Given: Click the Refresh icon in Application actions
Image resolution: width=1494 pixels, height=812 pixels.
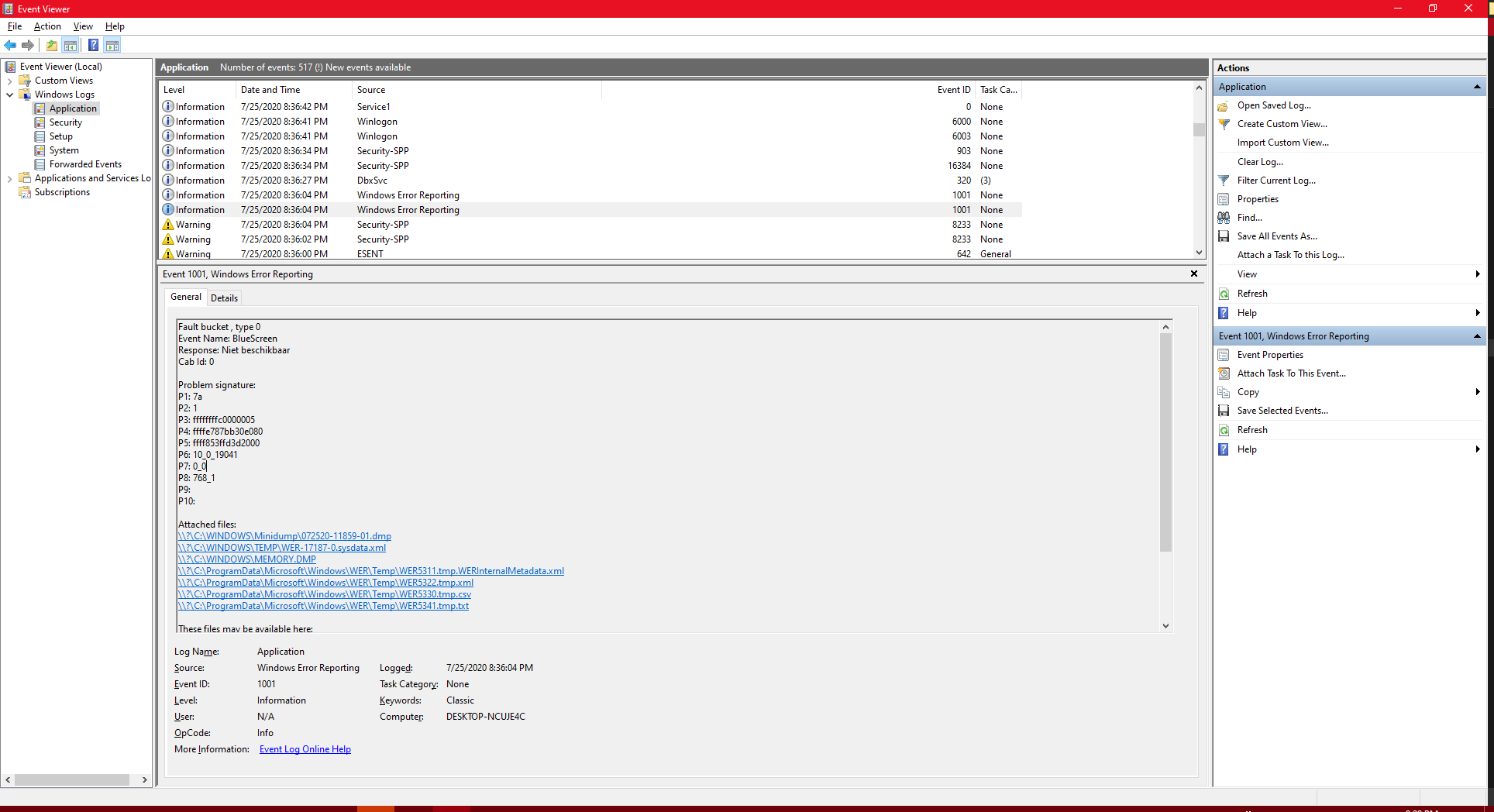Looking at the screenshot, I should (1224, 294).
